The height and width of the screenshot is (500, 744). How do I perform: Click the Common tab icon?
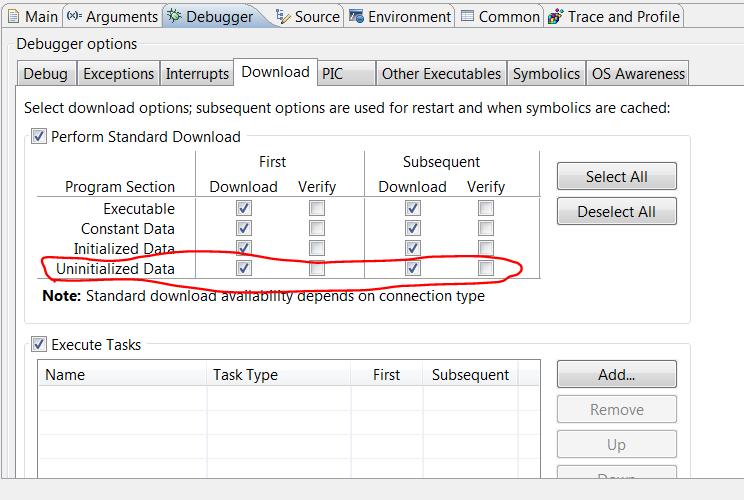tap(466, 16)
